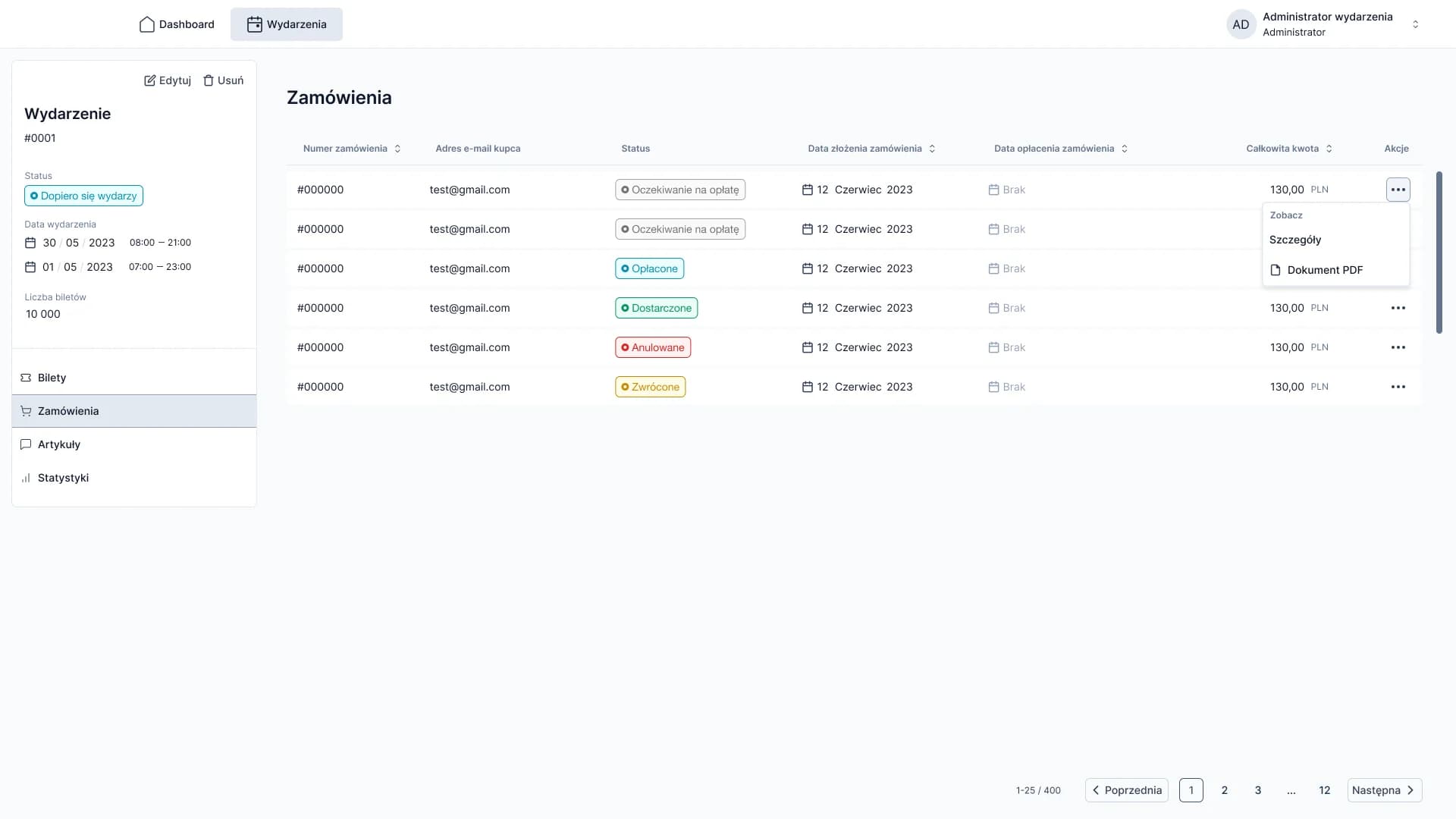Go to page 12 in pagination

click(x=1324, y=790)
